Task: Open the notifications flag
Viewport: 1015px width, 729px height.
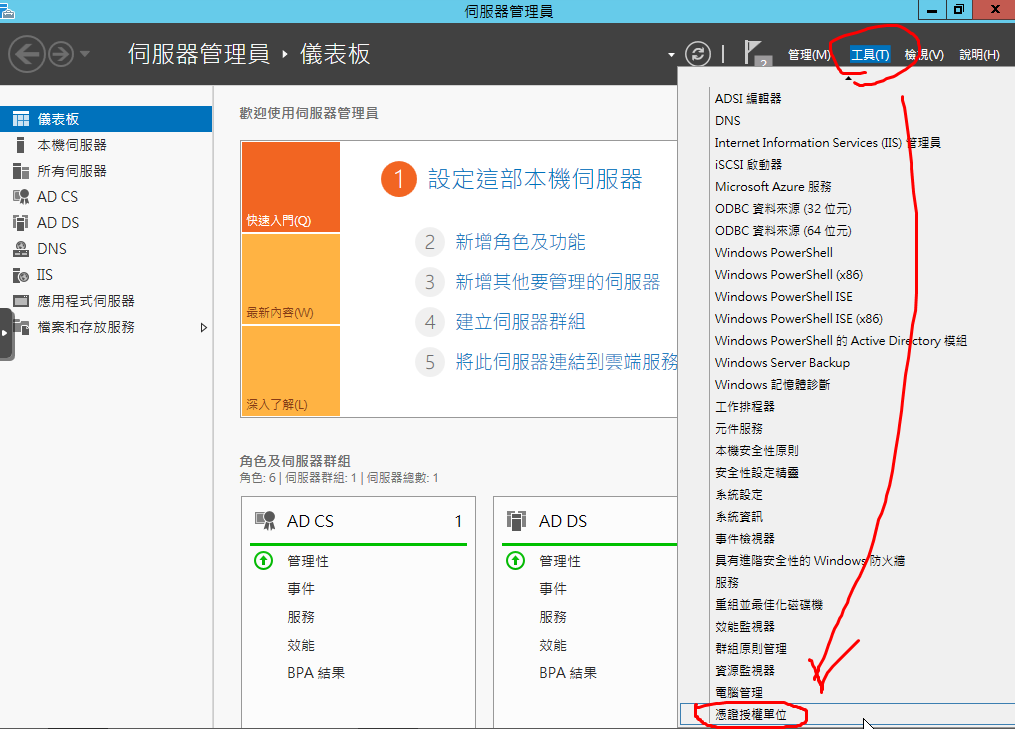Action: point(755,53)
